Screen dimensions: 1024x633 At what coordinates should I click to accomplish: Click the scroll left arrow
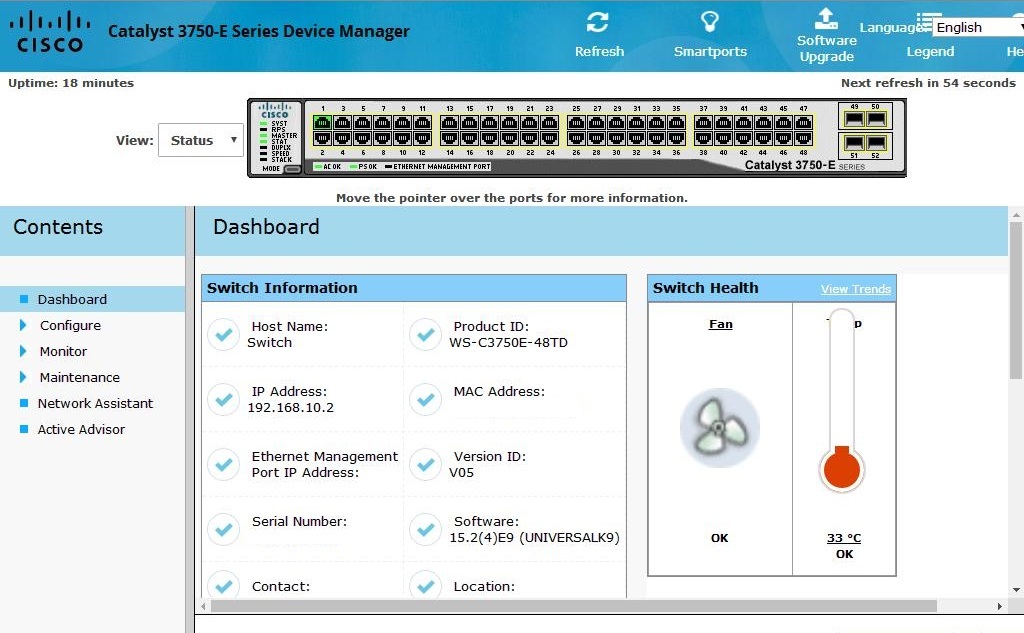[x=203, y=606]
